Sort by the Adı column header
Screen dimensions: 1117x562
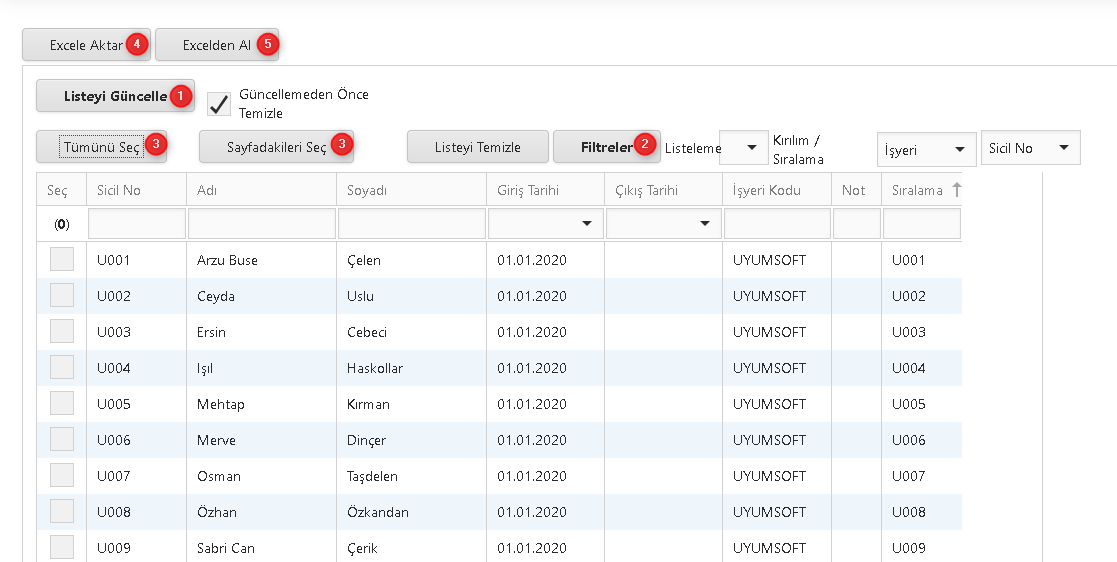(261, 190)
